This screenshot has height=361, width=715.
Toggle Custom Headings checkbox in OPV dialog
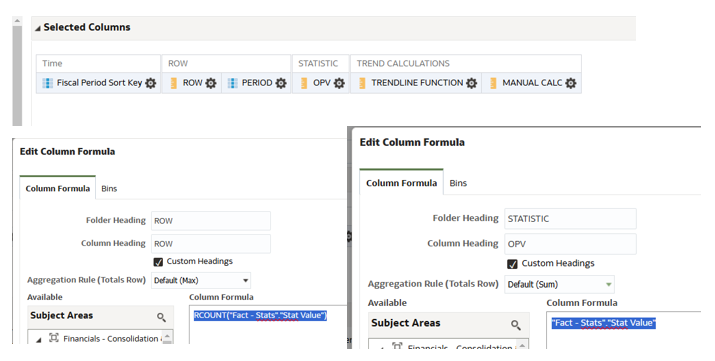[513, 264]
